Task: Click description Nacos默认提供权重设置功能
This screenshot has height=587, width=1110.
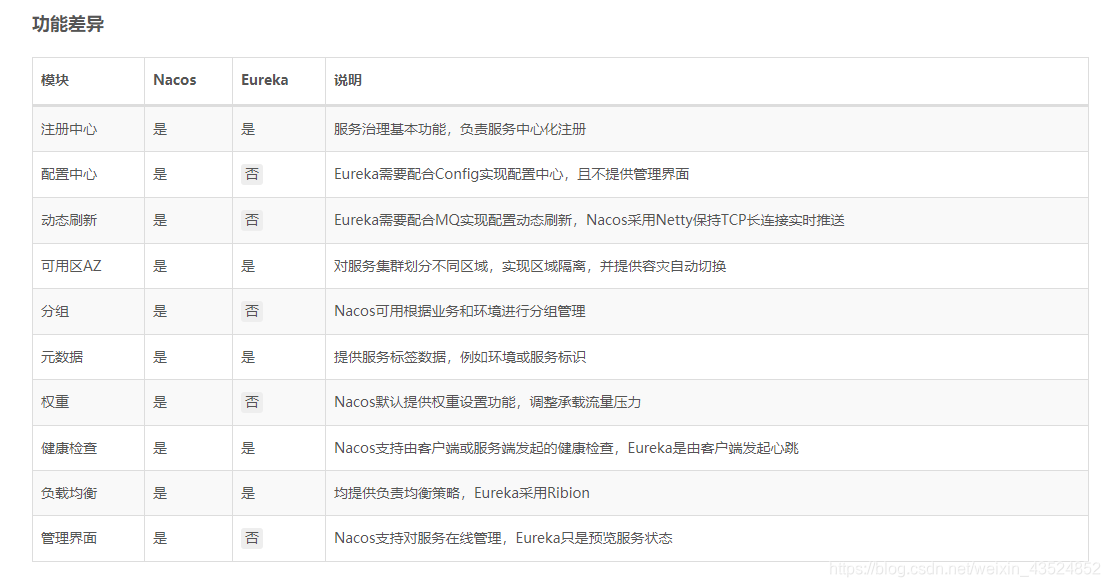Action: click(x=487, y=402)
